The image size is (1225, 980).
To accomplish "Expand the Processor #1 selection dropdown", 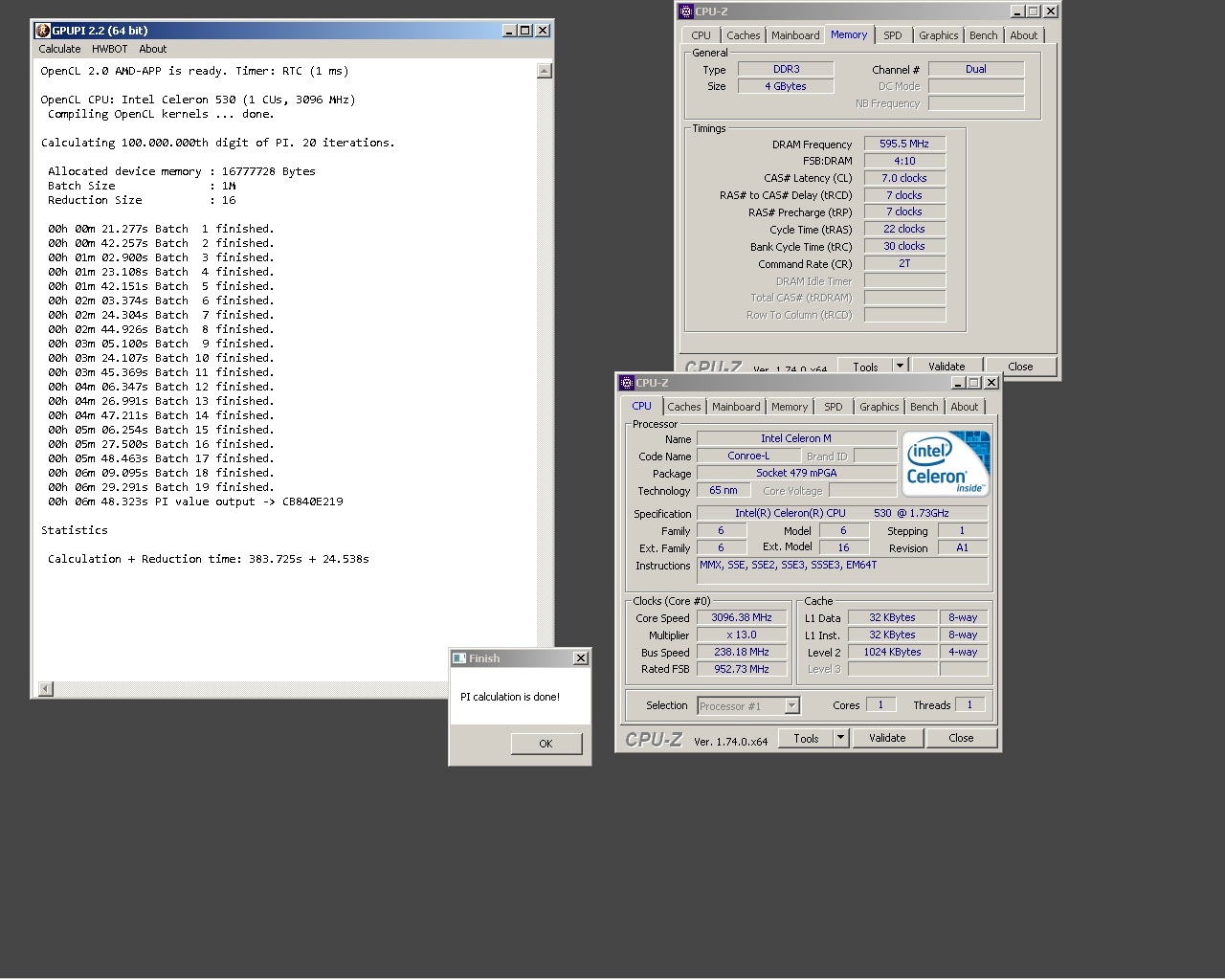I will click(791, 706).
